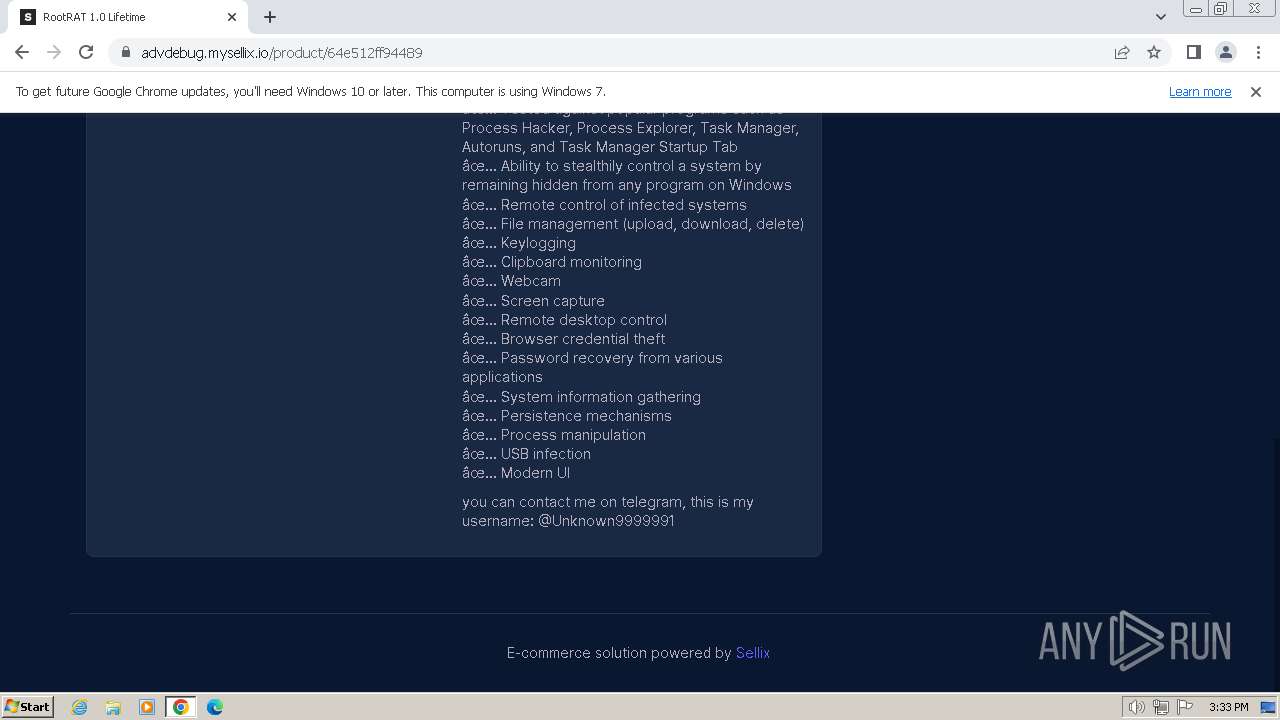
Task: View site security padlock info
Action: [x=126, y=53]
